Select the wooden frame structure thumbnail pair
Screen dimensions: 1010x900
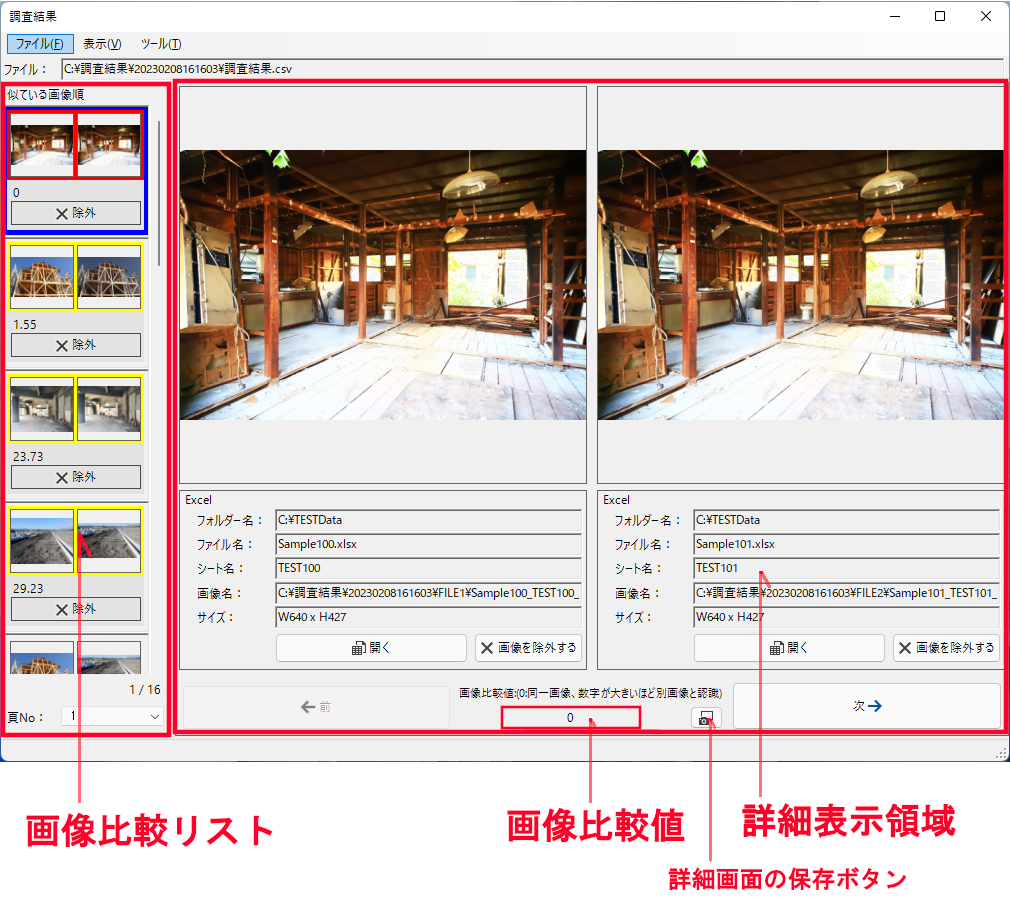(76, 277)
